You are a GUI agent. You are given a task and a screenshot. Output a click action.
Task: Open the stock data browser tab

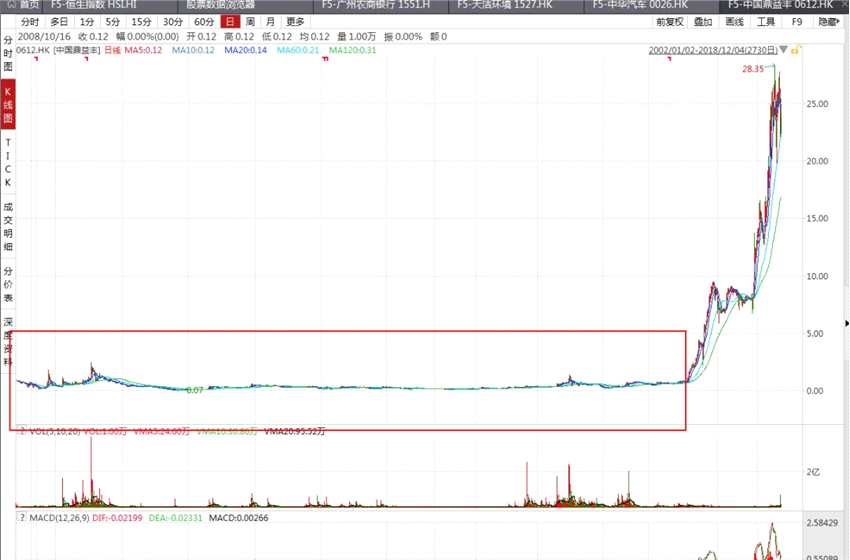pyautogui.click(x=246, y=5)
